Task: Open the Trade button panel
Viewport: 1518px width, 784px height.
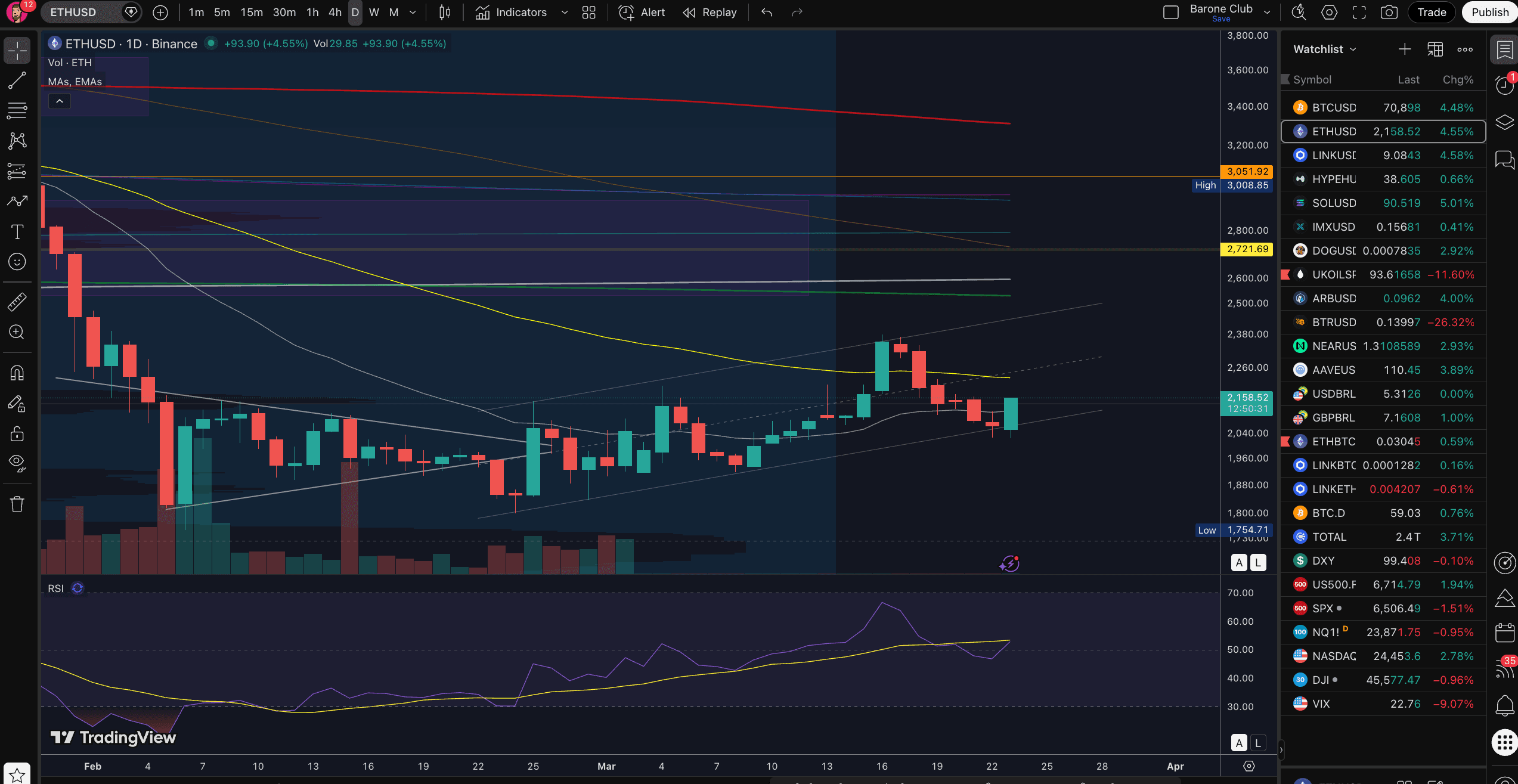Action: click(1432, 13)
